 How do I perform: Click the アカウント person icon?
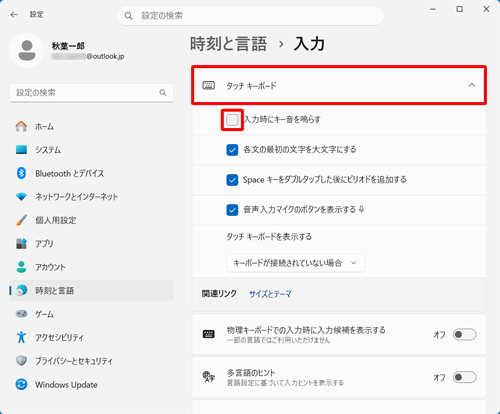(x=21, y=267)
